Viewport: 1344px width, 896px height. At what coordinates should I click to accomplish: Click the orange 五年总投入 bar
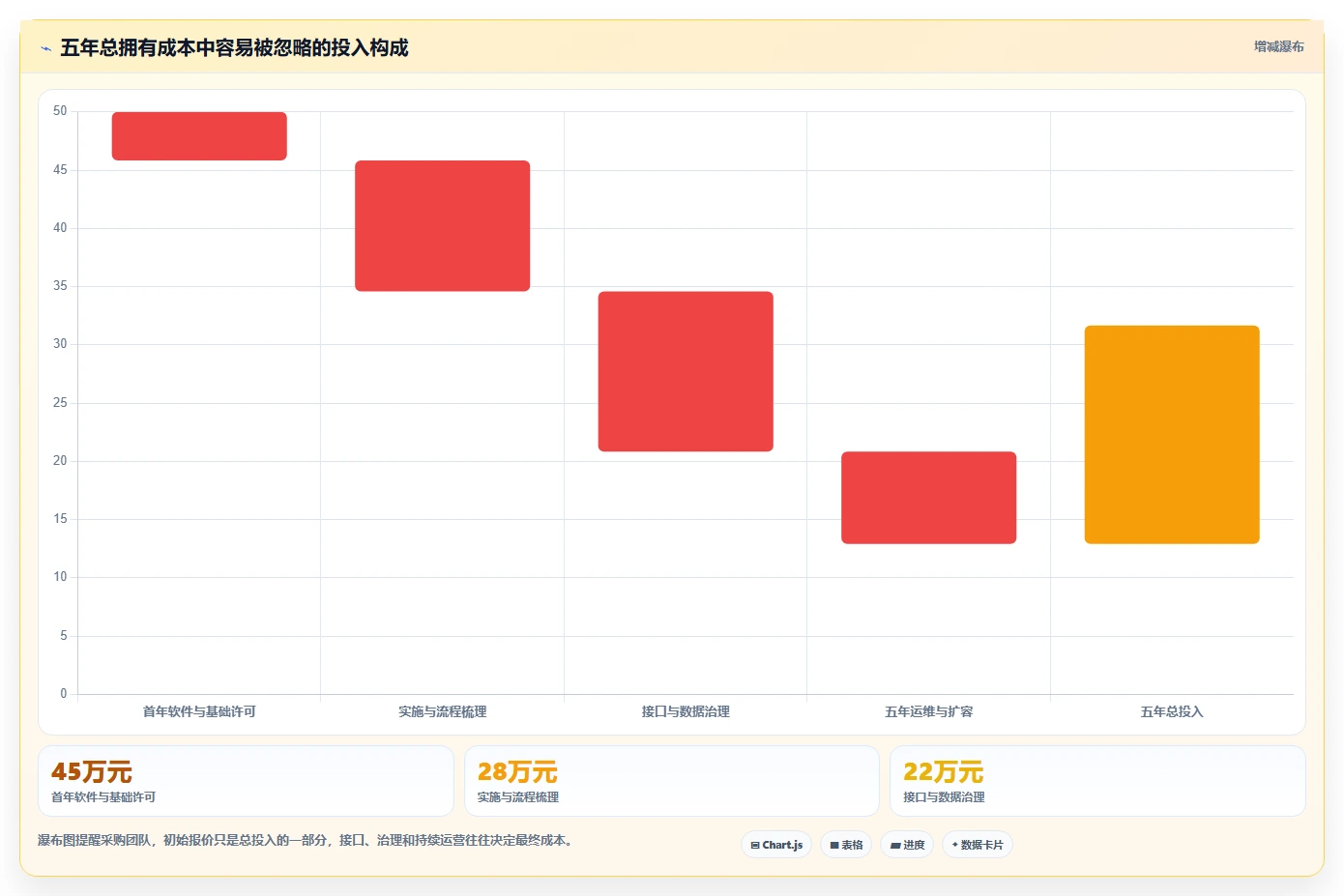pyautogui.click(x=1172, y=435)
